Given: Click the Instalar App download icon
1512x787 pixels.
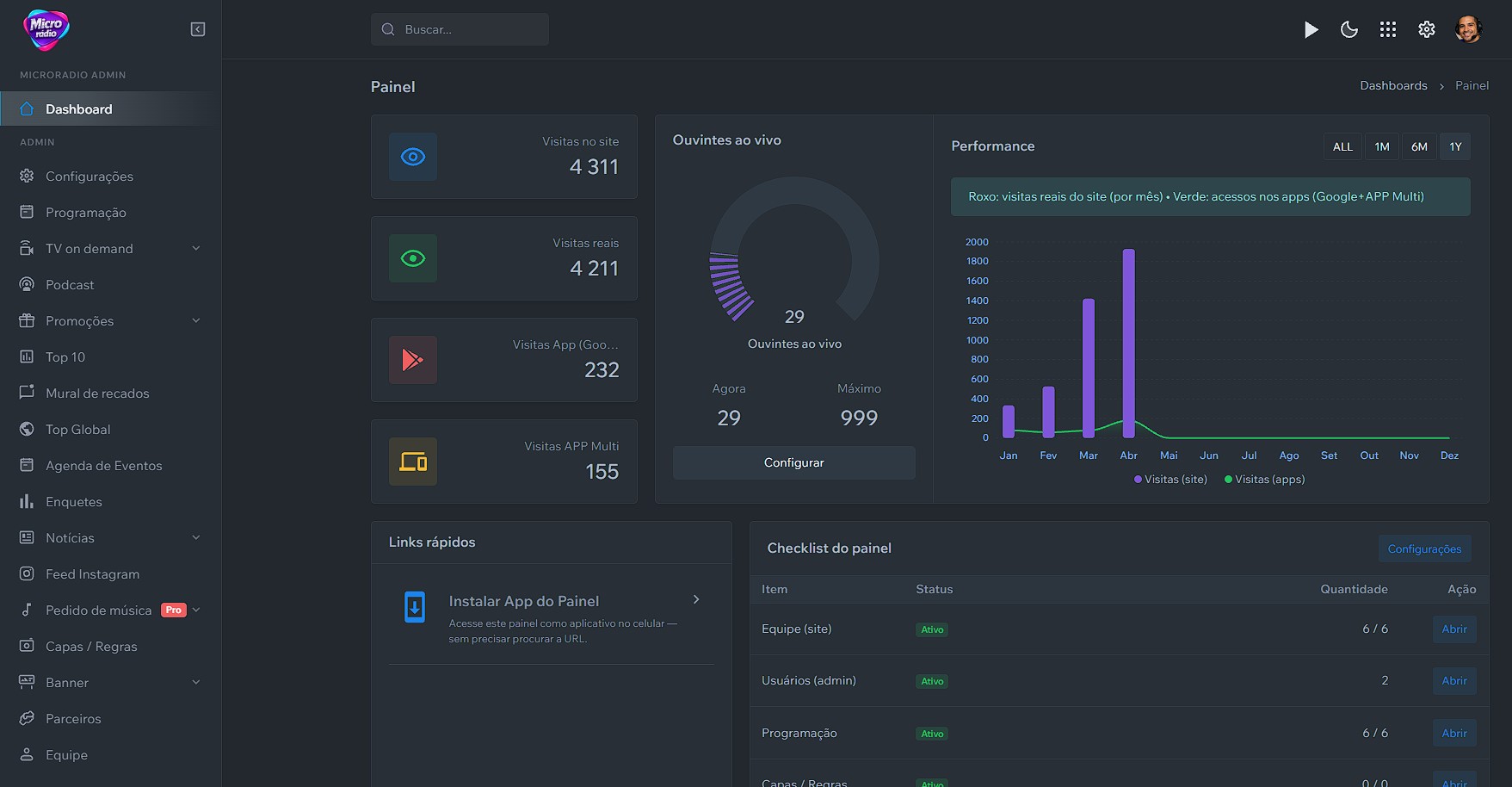Looking at the screenshot, I should click(415, 606).
